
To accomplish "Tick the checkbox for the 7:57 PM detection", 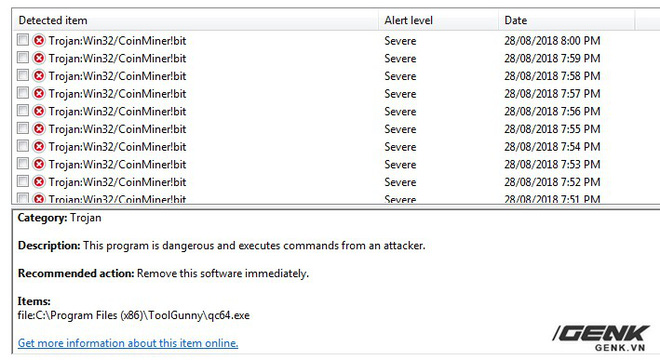I will coord(23,93).
